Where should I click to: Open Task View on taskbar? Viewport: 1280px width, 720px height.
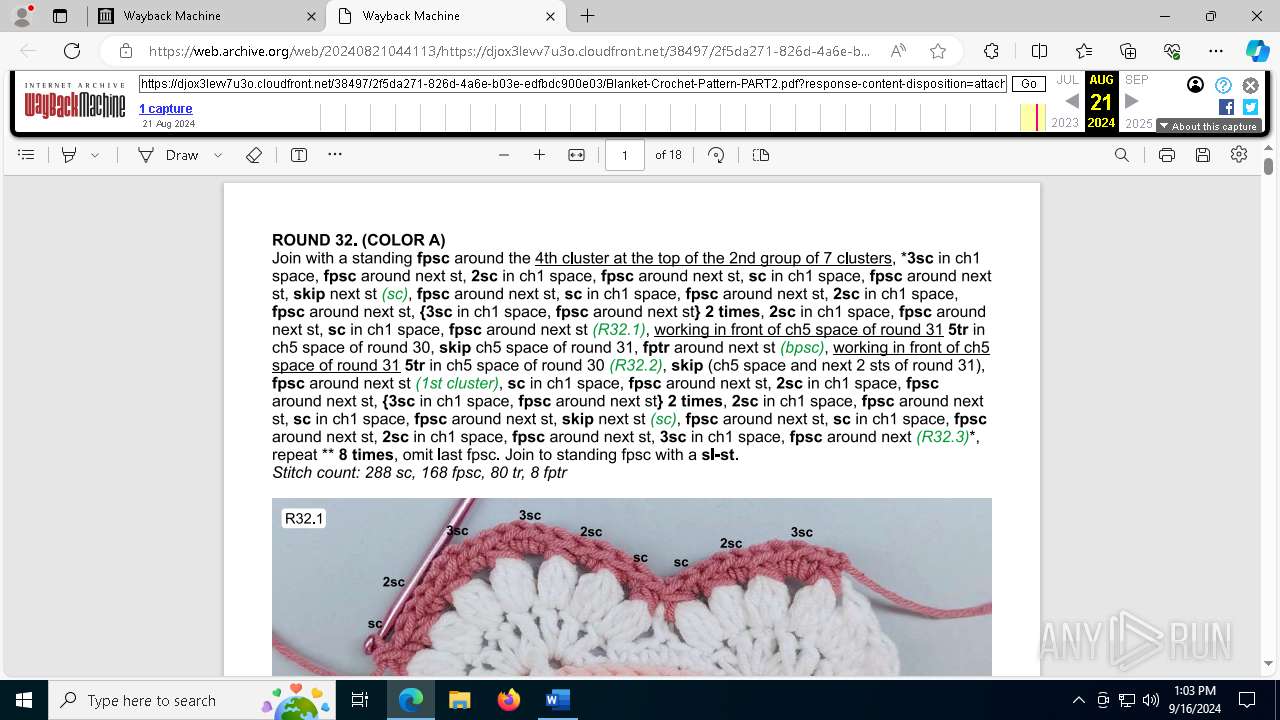[360, 700]
